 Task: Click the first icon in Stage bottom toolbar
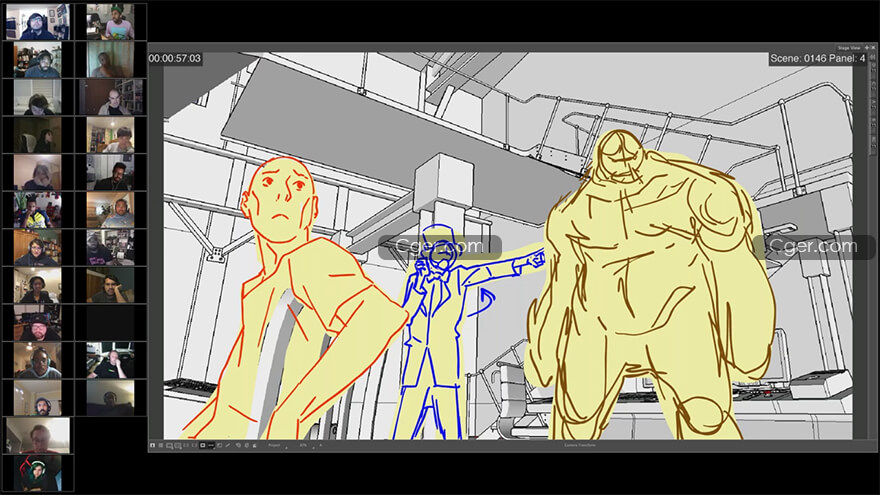coord(152,445)
